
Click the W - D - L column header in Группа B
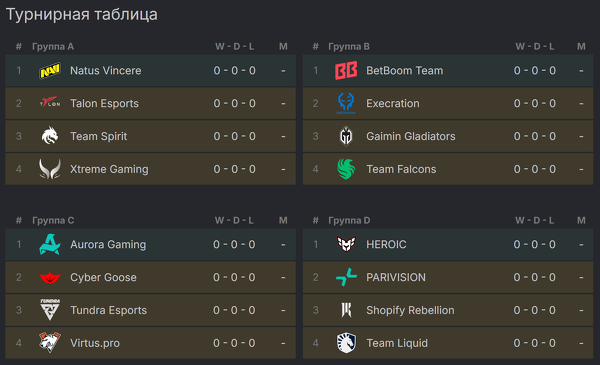(535, 47)
